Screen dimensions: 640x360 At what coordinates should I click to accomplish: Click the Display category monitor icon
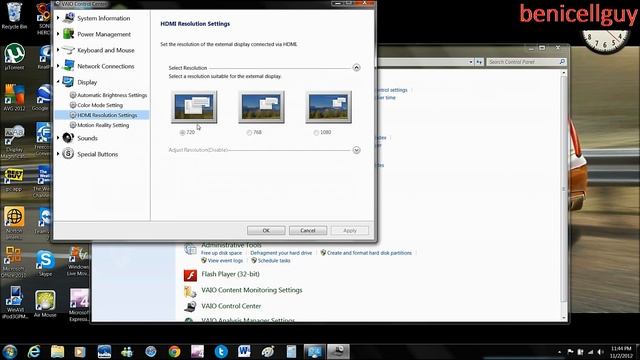(x=68, y=82)
